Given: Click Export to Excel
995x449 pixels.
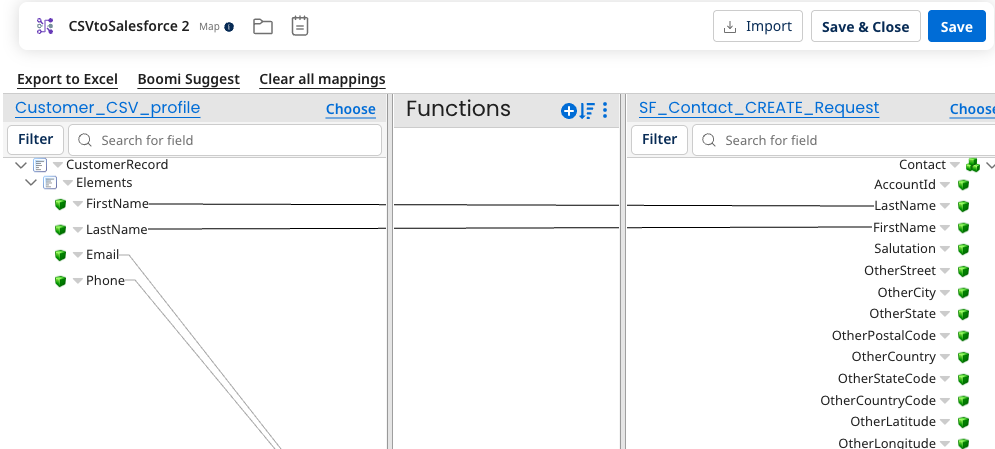Looking at the screenshot, I should click(x=67, y=79).
